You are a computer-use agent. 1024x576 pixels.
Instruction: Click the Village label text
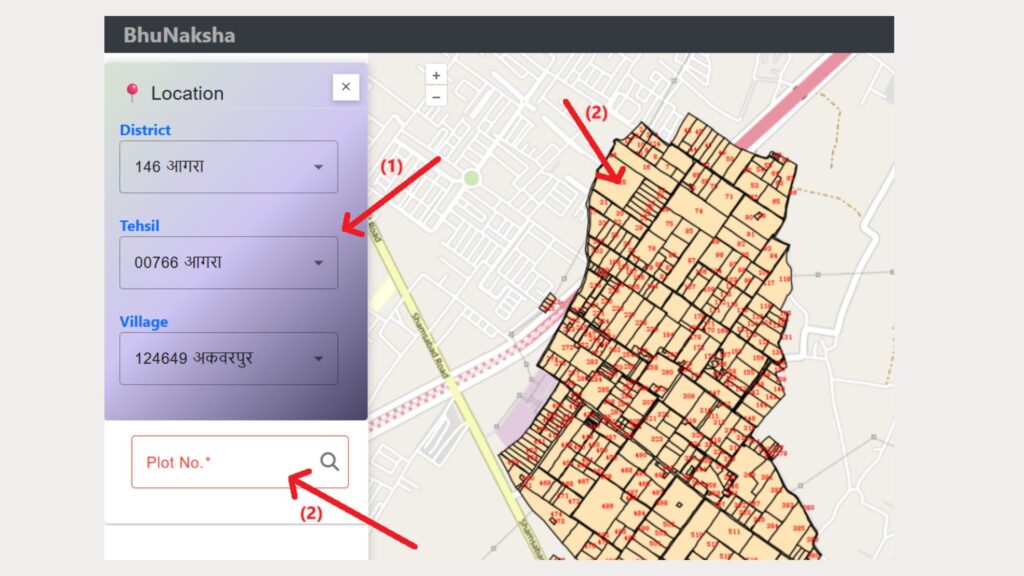coord(144,322)
